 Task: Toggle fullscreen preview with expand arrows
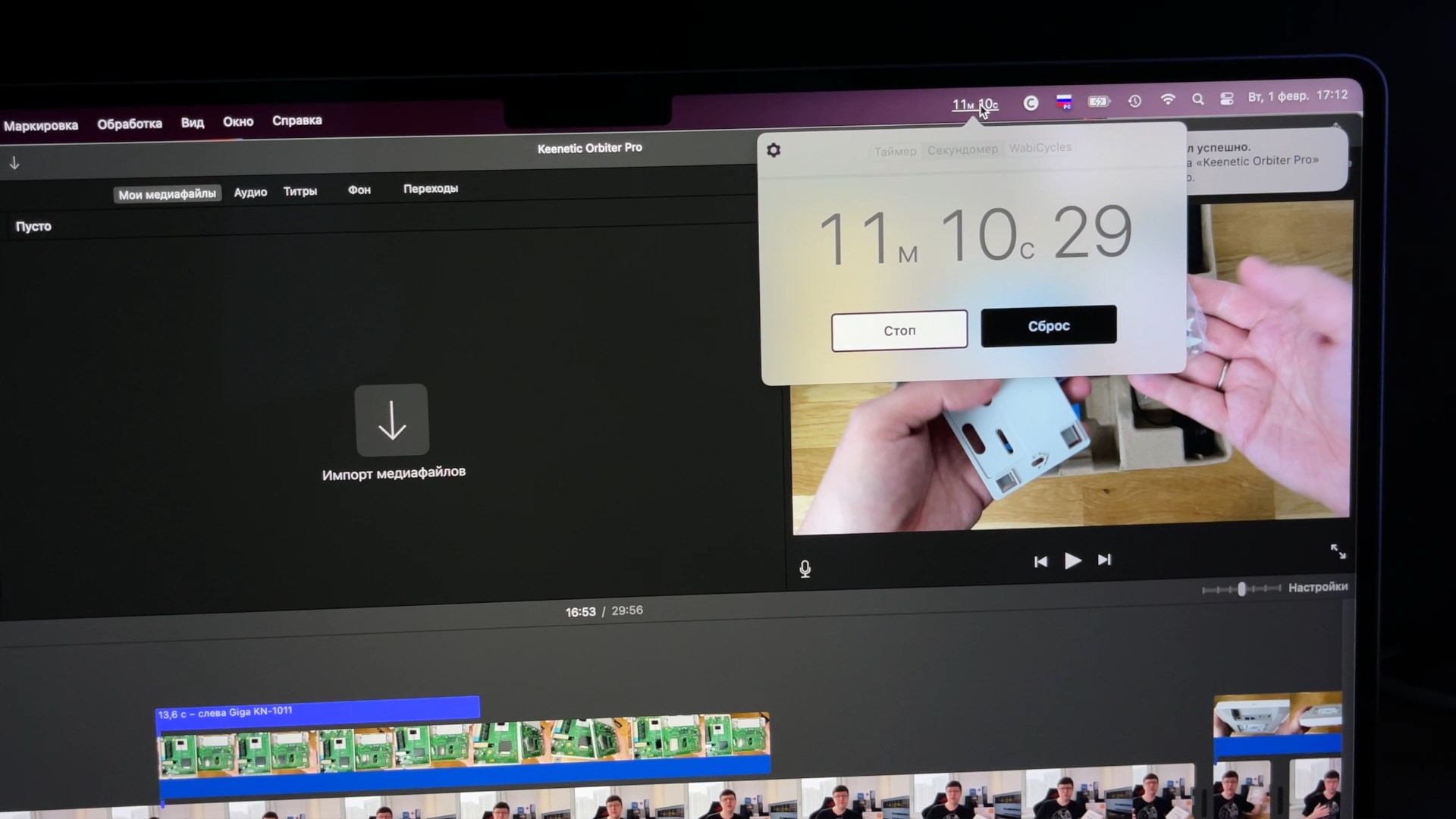pyautogui.click(x=1338, y=551)
